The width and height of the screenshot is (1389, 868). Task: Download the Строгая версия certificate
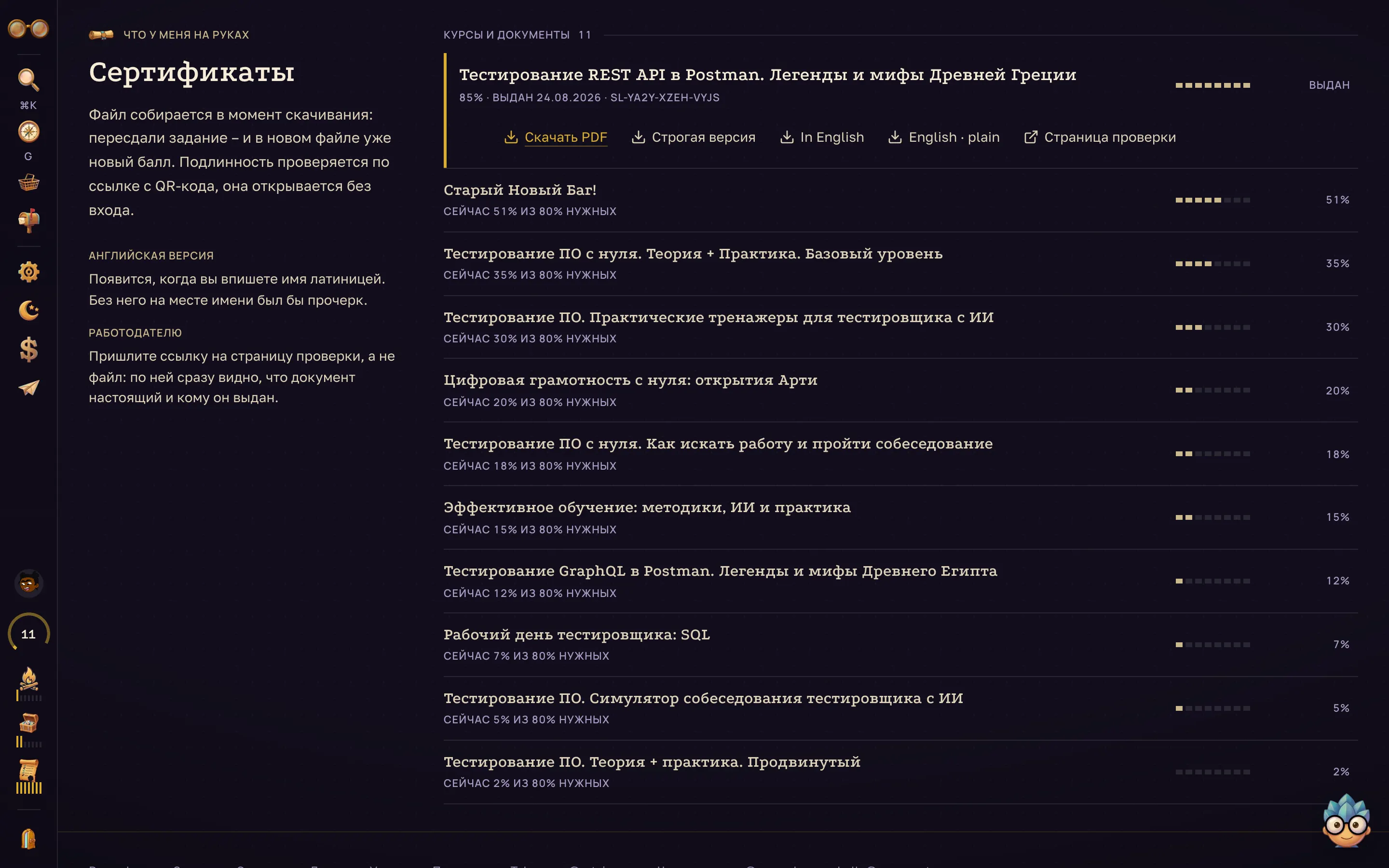(694, 137)
